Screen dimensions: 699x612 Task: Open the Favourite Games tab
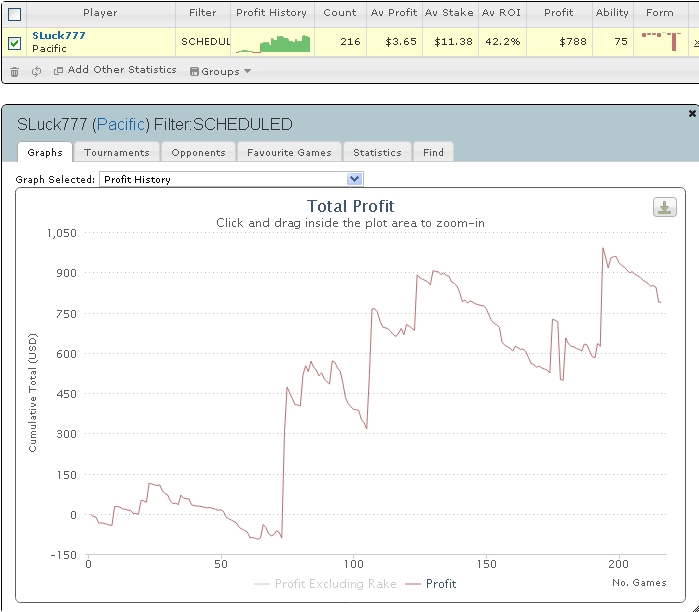pos(289,152)
